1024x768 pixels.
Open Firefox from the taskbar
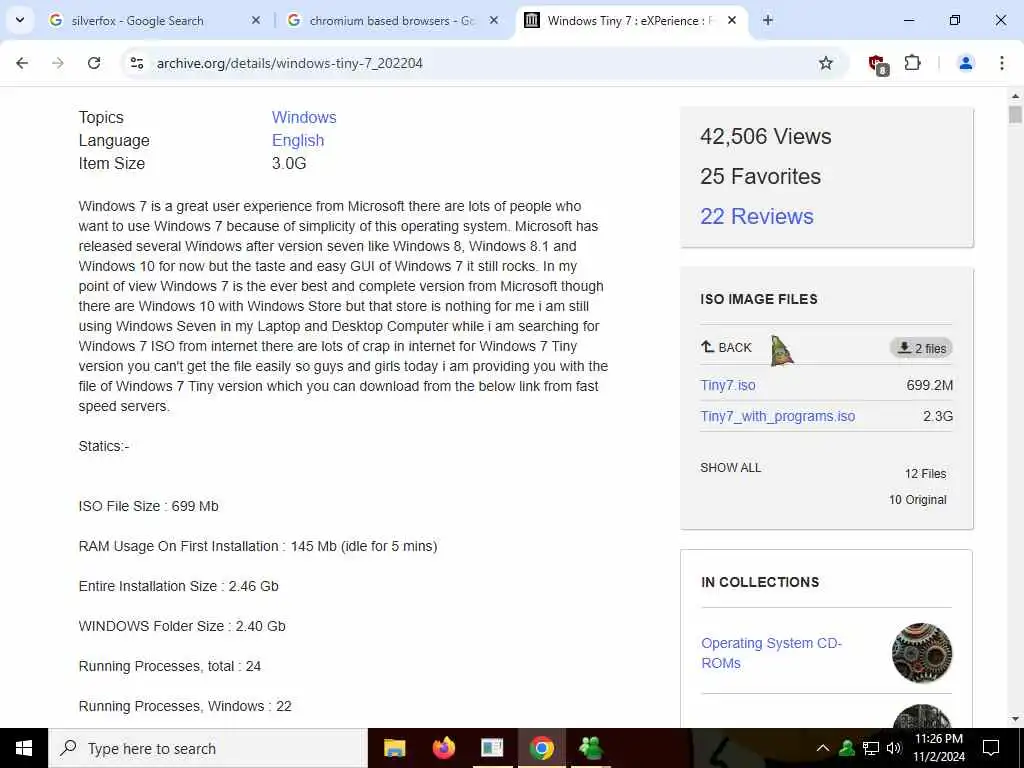click(x=443, y=748)
